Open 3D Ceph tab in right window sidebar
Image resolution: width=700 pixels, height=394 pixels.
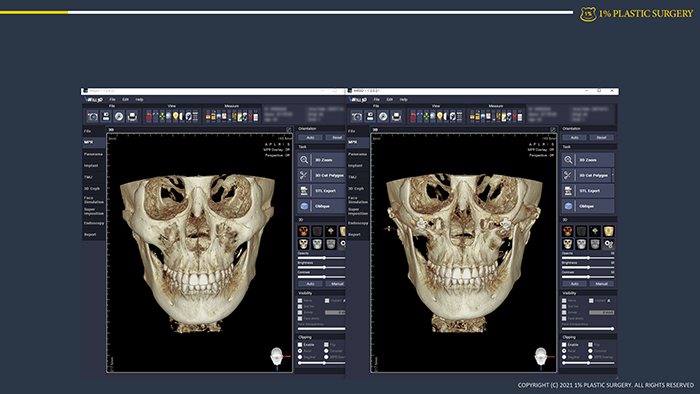point(358,189)
